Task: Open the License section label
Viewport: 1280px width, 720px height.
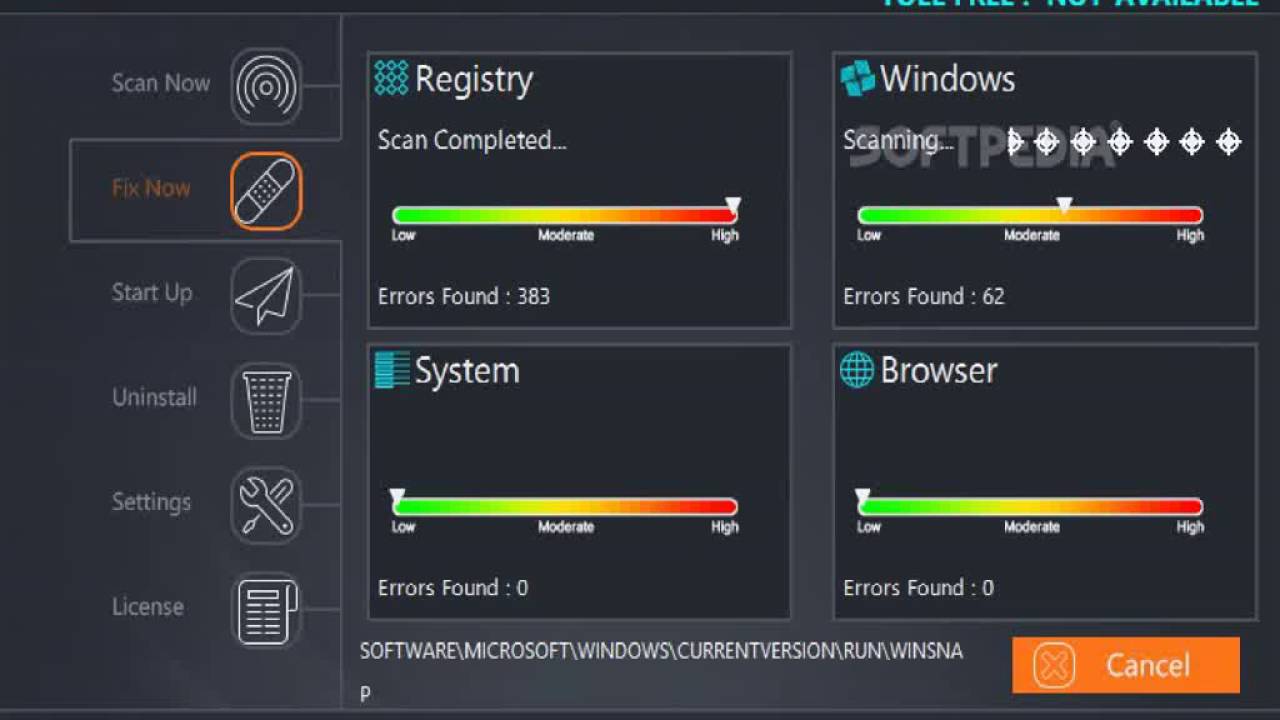Action: point(147,607)
